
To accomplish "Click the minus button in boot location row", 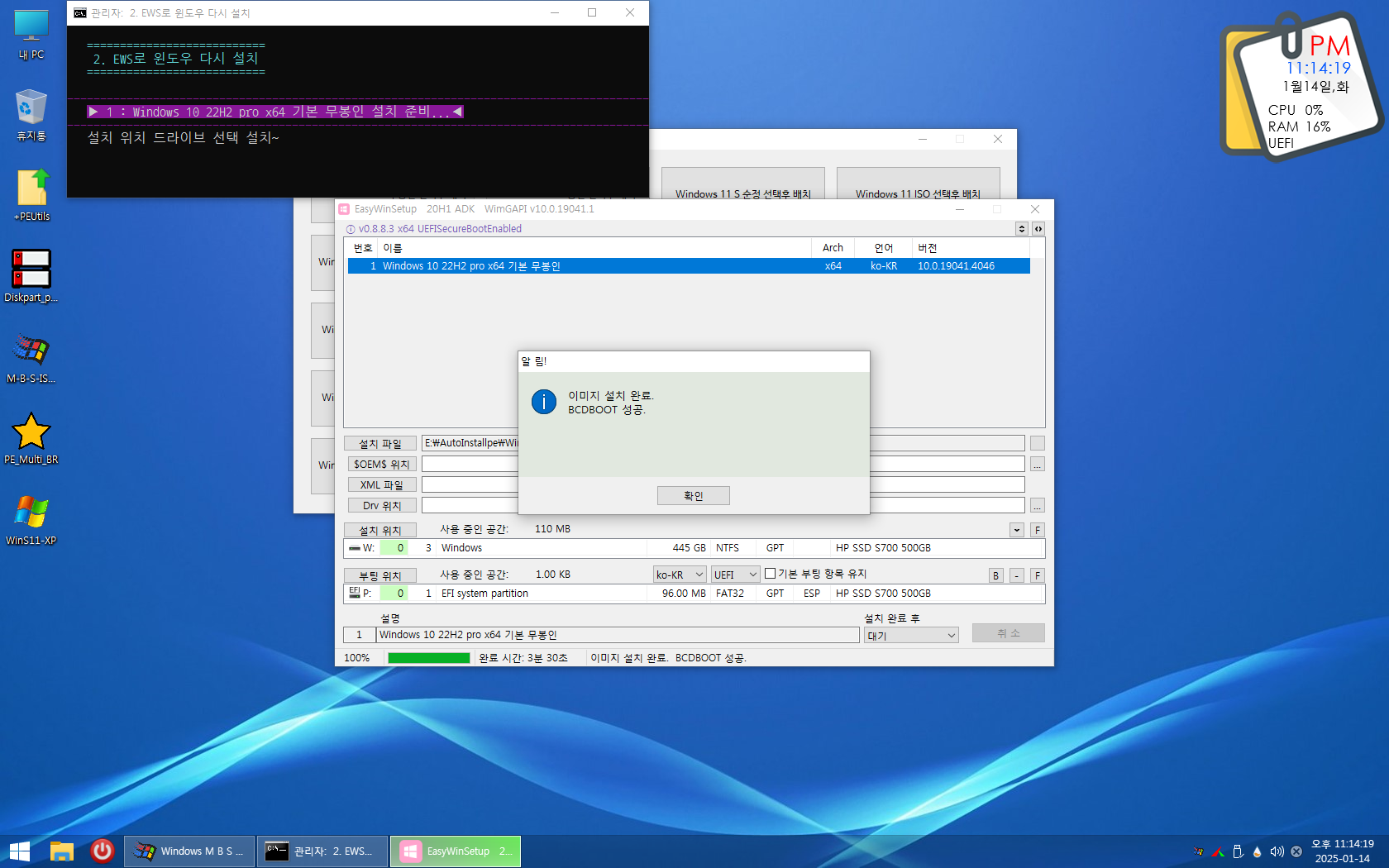I will (x=1017, y=575).
